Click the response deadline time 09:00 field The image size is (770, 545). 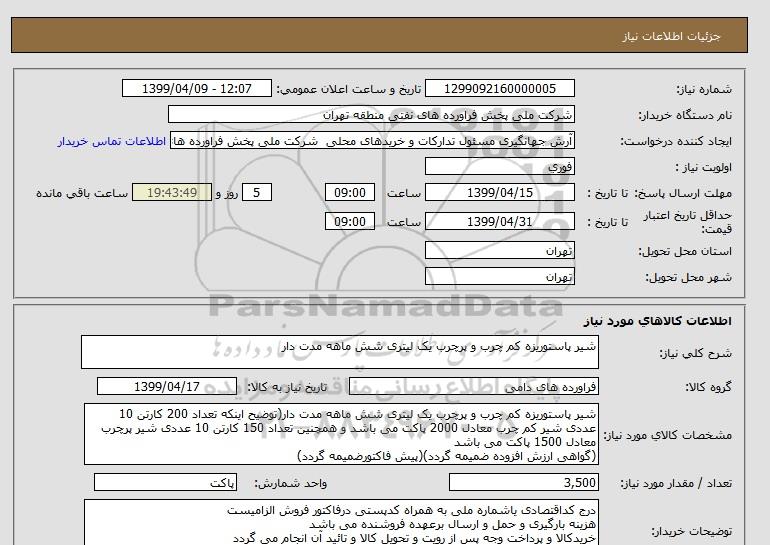coord(350,192)
